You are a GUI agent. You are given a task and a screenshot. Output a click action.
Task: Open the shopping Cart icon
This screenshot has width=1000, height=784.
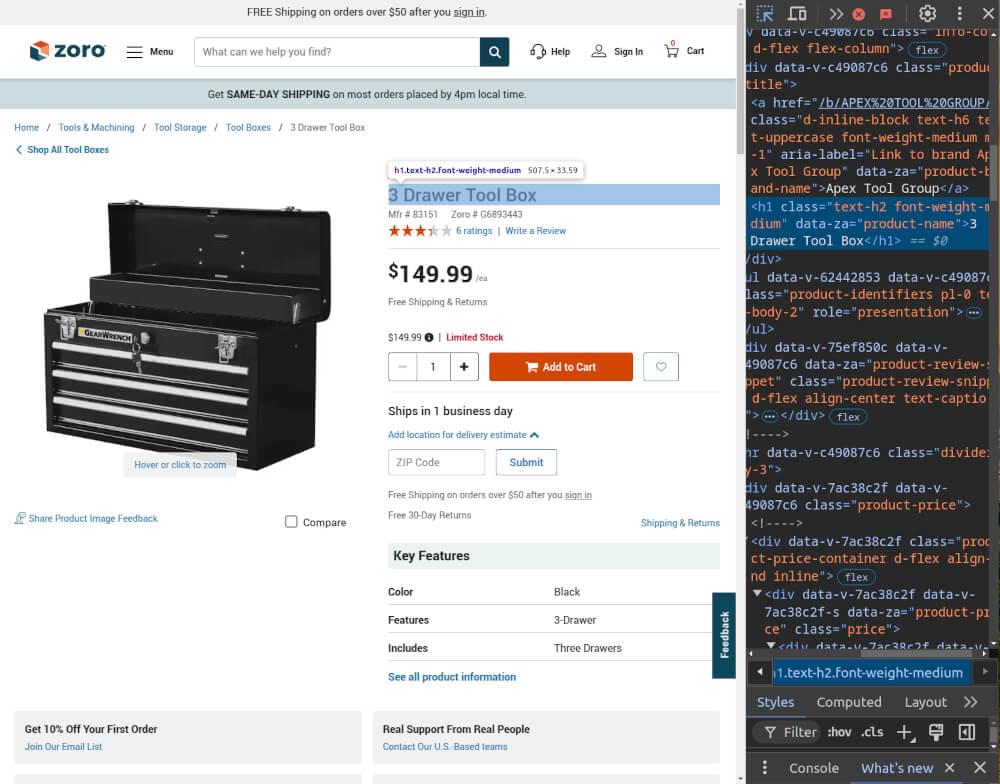point(671,51)
